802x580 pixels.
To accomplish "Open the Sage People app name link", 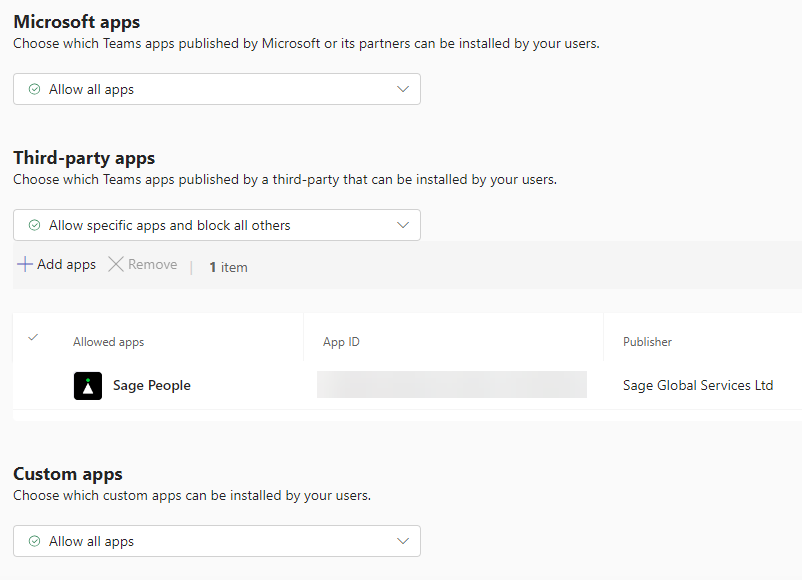I will pos(152,386).
